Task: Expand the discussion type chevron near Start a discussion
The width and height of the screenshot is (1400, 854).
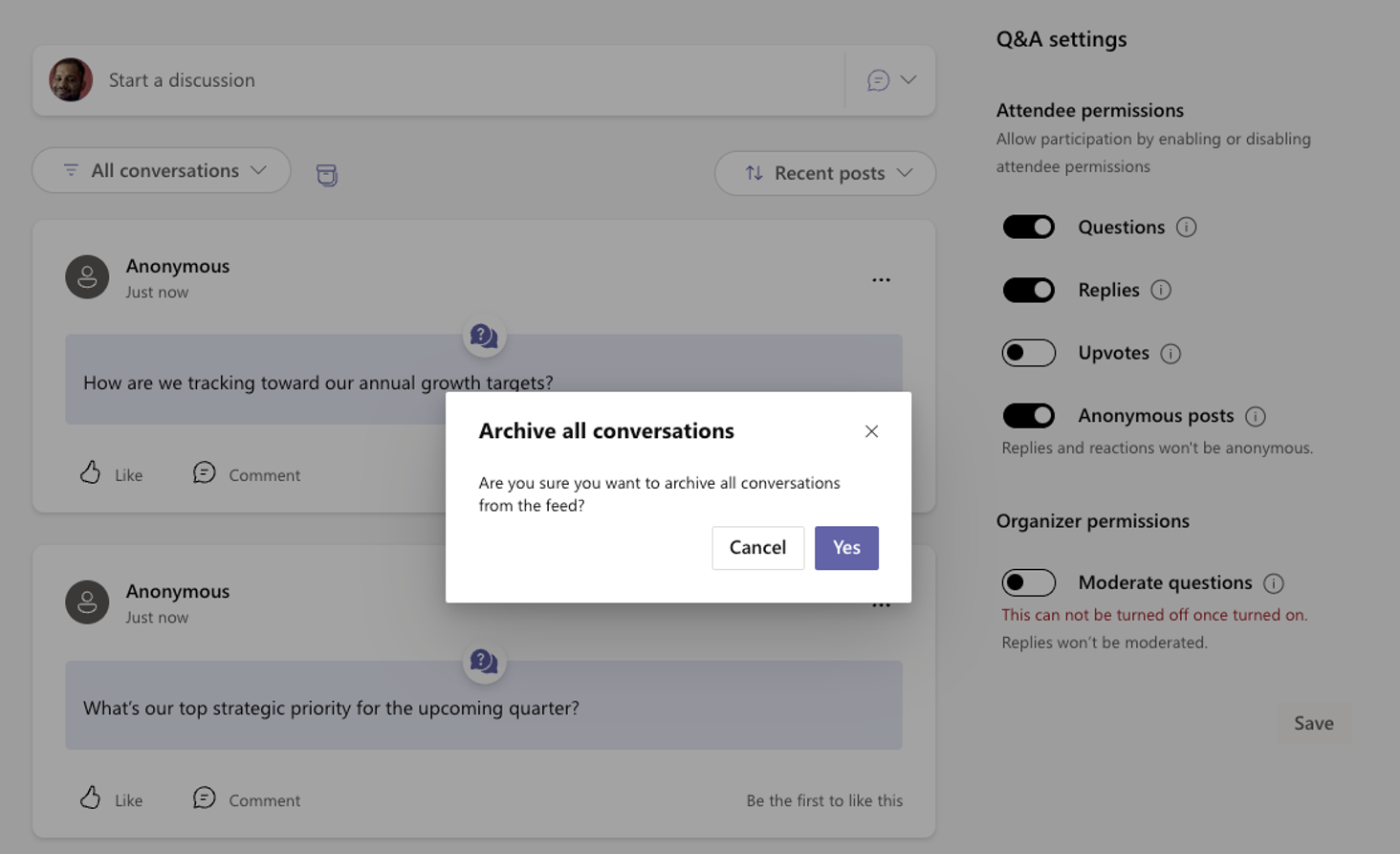Action: tap(907, 80)
